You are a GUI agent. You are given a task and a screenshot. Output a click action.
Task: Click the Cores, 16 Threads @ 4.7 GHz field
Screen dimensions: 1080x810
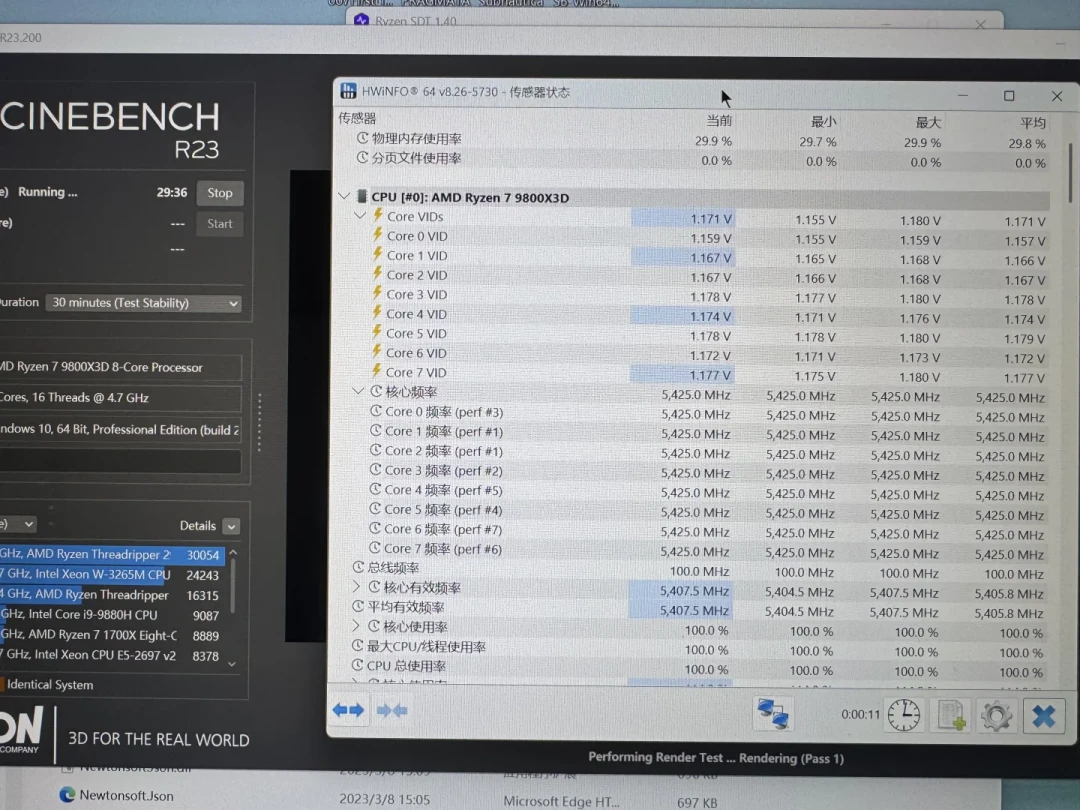(x=121, y=397)
